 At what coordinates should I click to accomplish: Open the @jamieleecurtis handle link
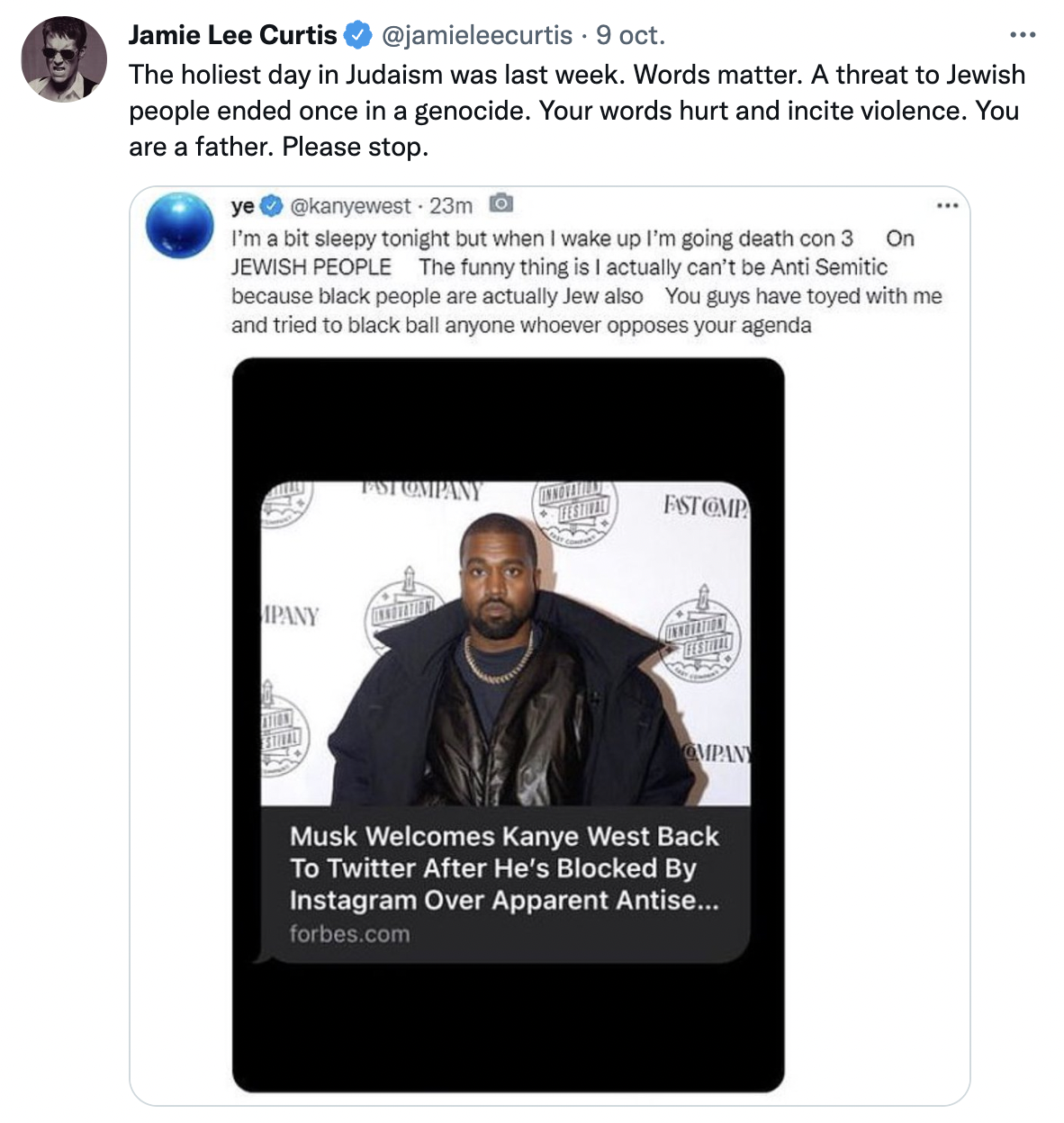[477, 35]
